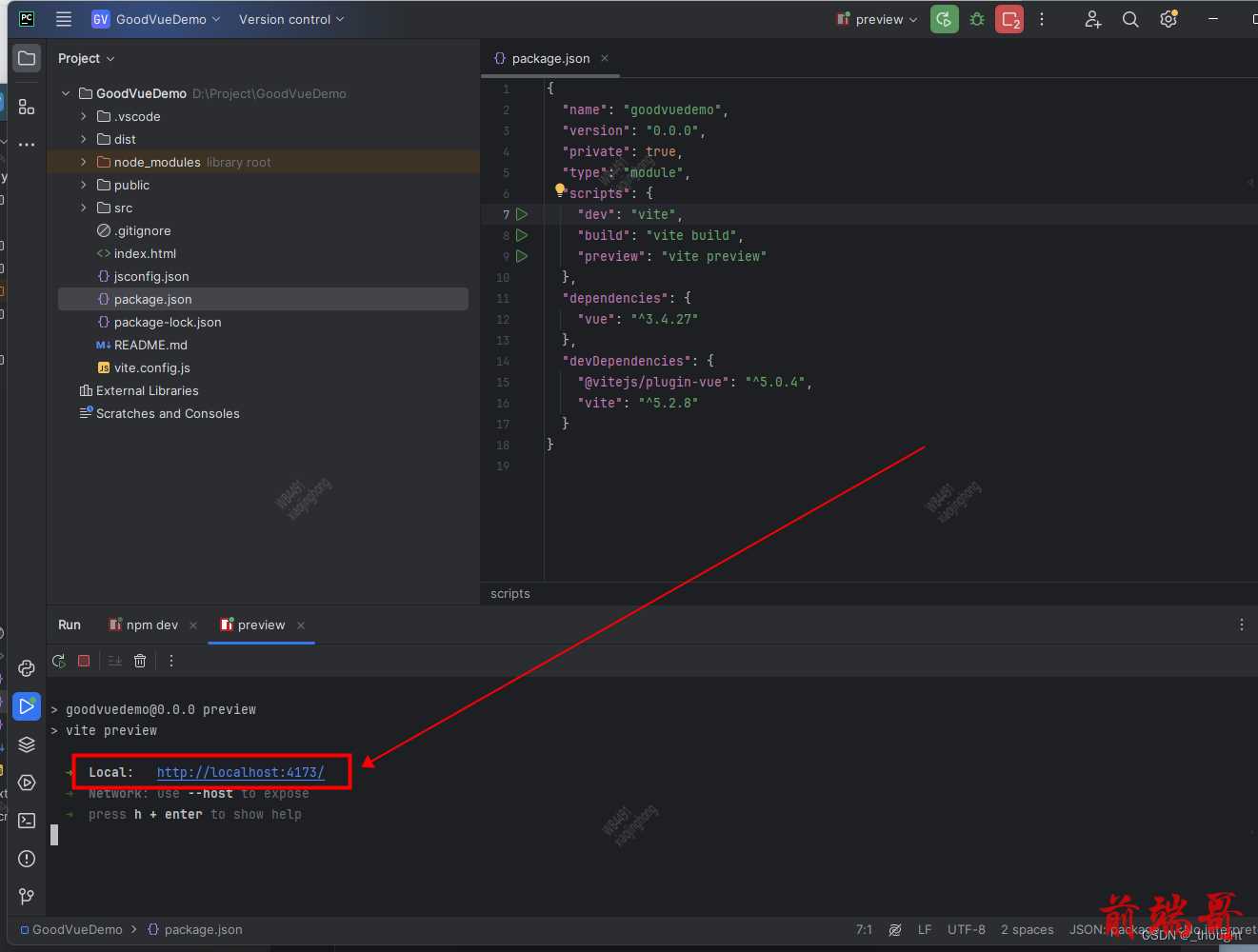Viewport: 1258px width, 952px height.
Task: Close the preview run tab
Action: pyautogui.click(x=301, y=625)
